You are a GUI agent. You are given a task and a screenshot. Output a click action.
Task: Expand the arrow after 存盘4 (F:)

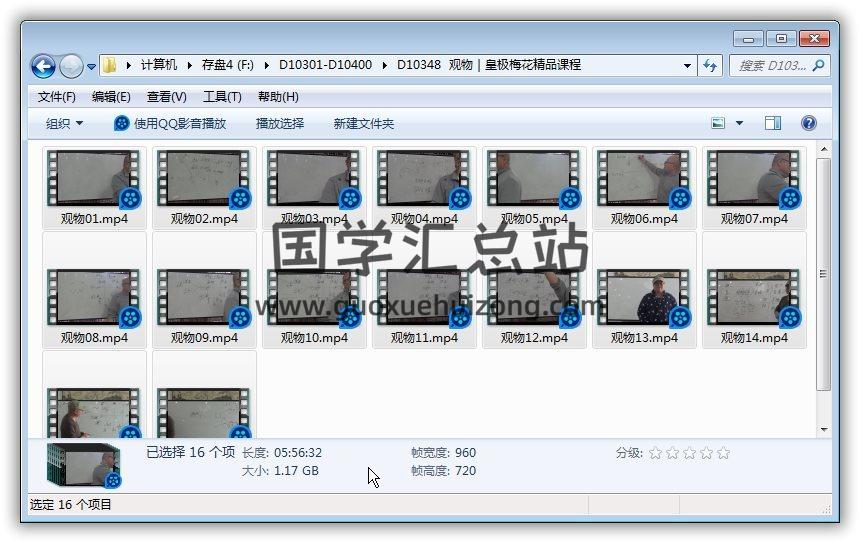click(x=267, y=65)
